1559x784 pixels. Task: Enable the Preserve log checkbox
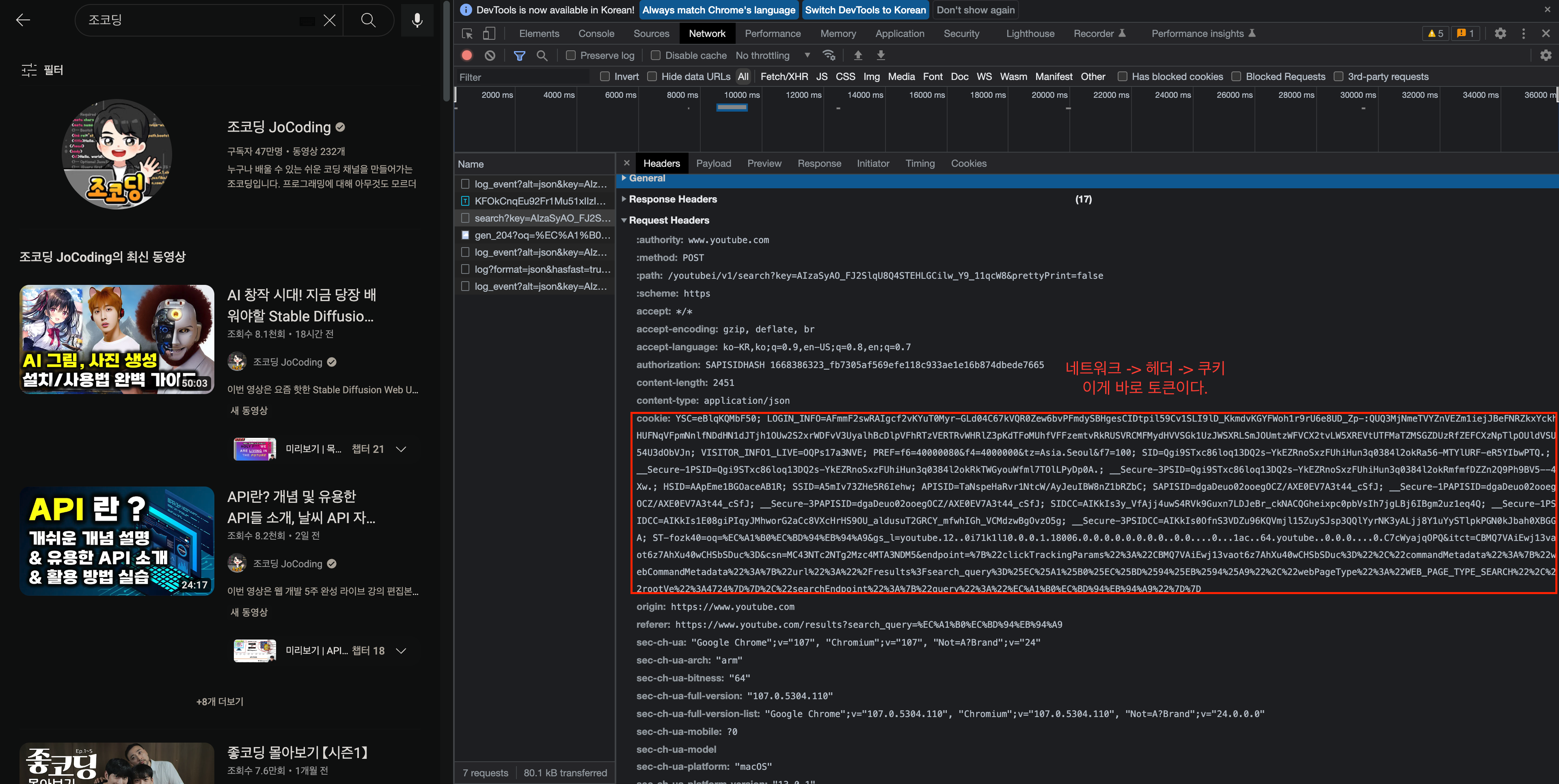(570, 55)
